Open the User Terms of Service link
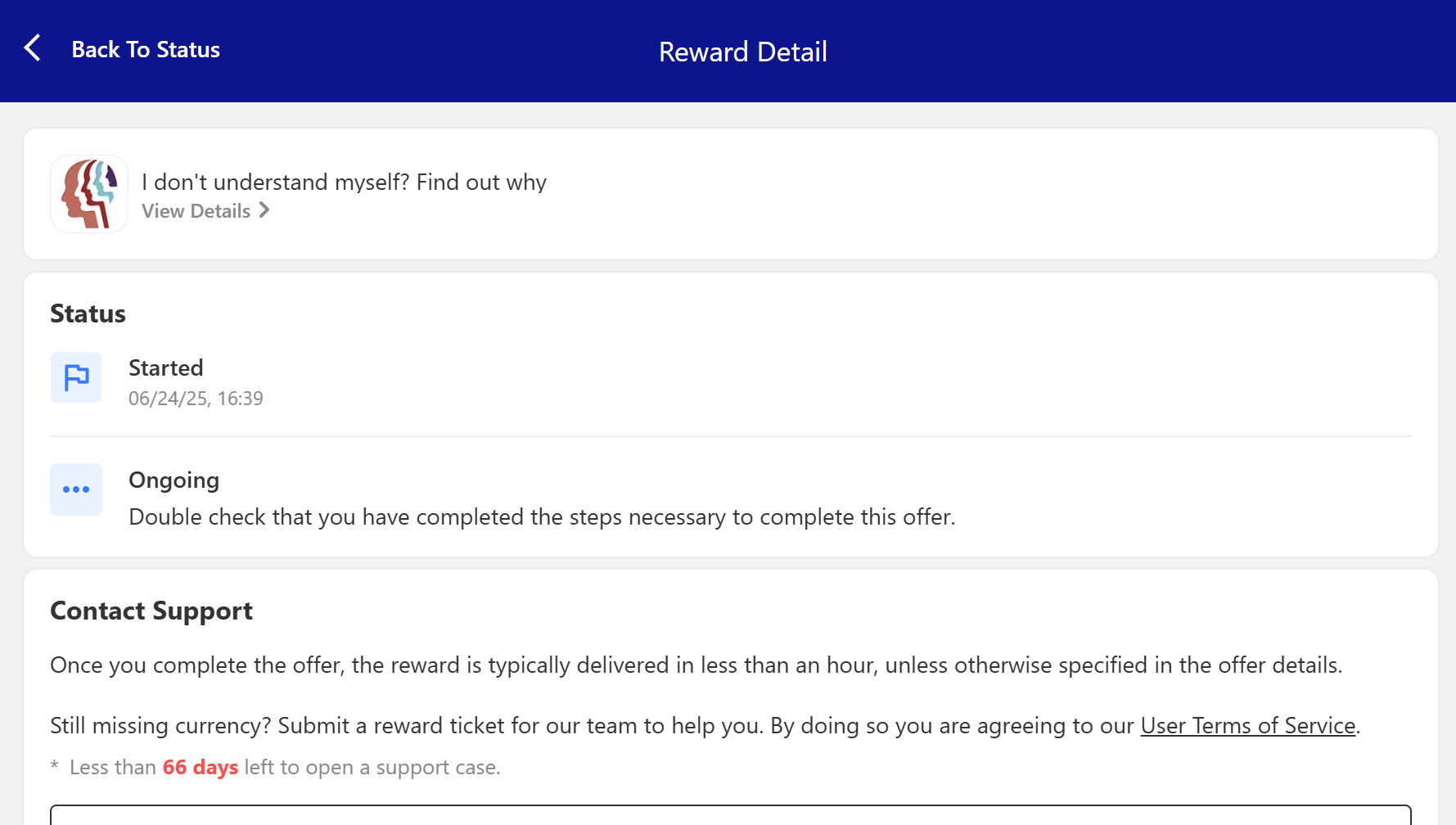Screen dimensions: 1456x825 pos(1247,726)
